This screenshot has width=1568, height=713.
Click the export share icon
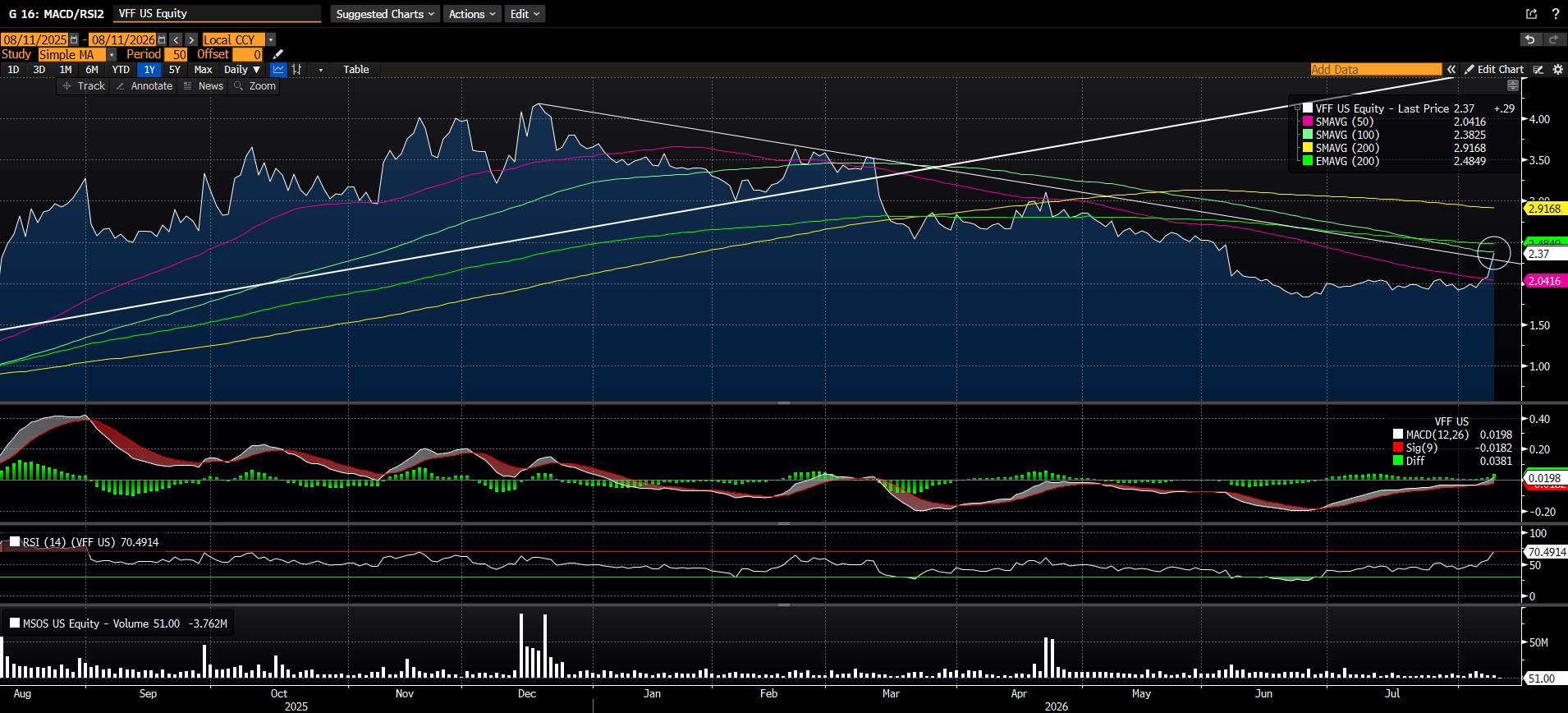click(x=1531, y=14)
